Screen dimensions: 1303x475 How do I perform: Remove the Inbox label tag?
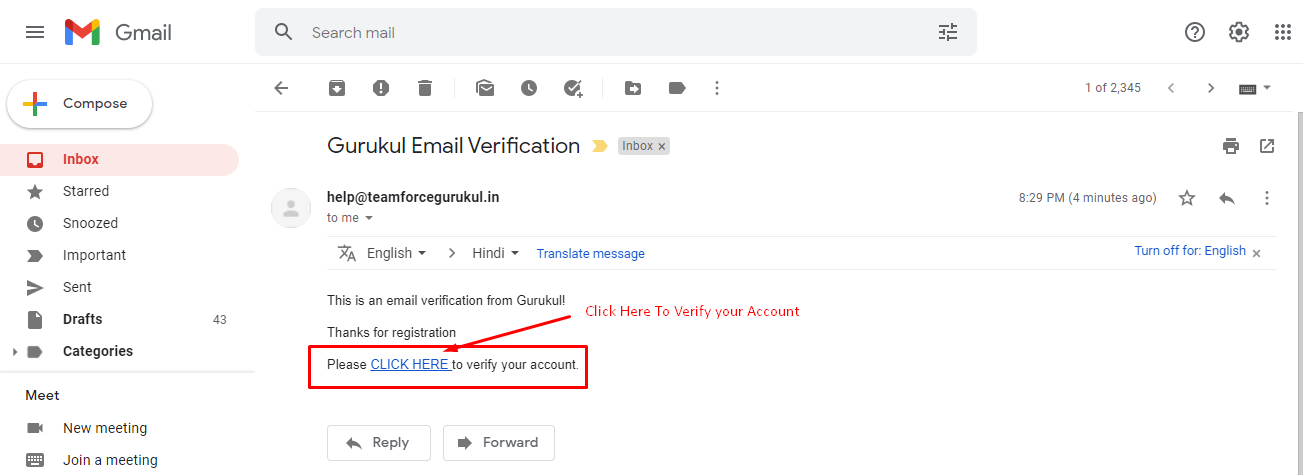coord(662,146)
